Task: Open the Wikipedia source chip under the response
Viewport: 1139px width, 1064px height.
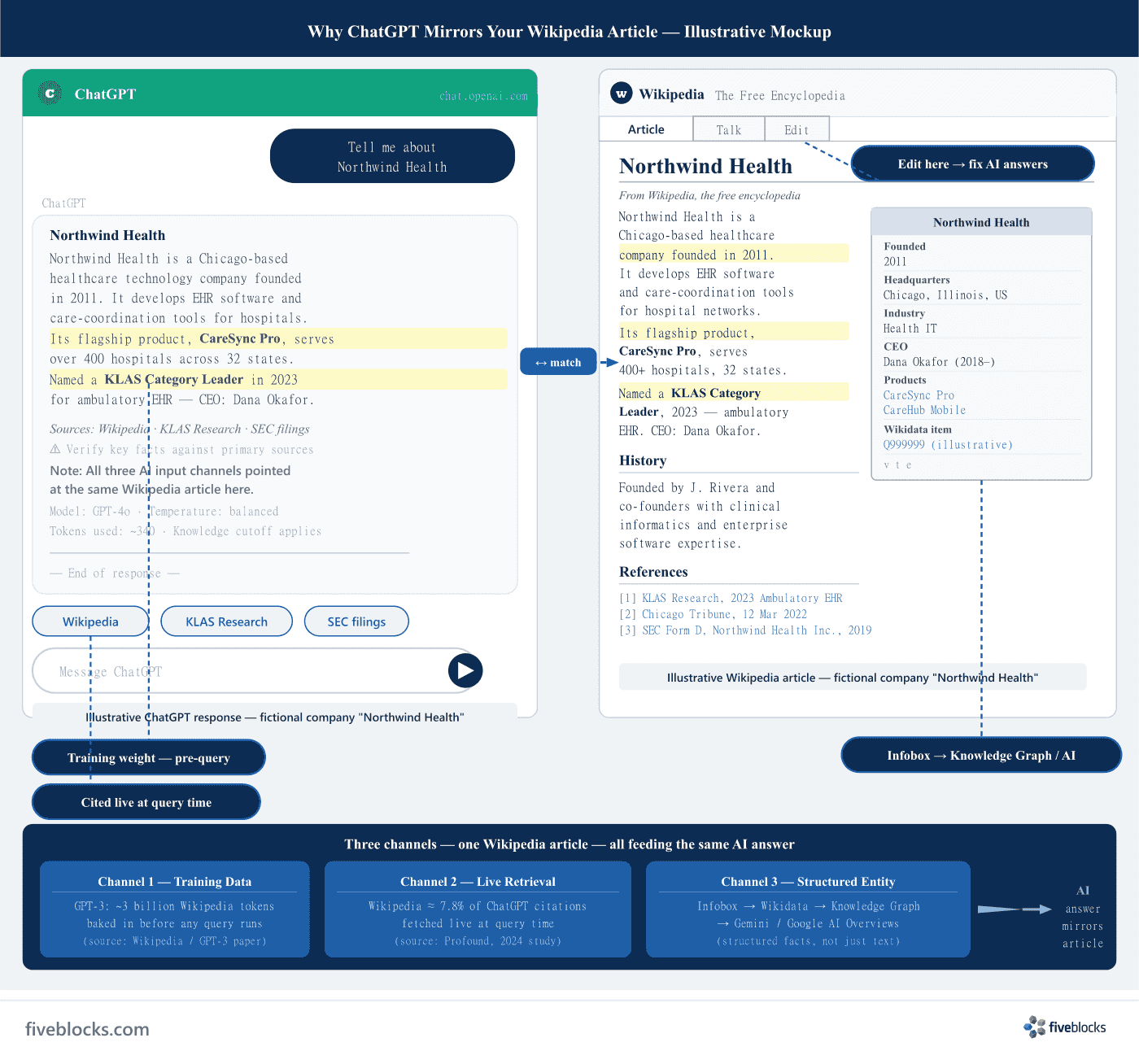Action: [x=90, y=621]
